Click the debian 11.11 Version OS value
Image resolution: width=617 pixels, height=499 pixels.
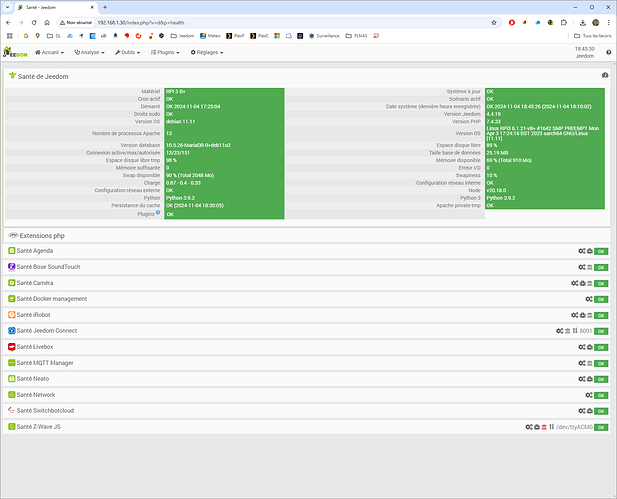[x=181, y=122]
